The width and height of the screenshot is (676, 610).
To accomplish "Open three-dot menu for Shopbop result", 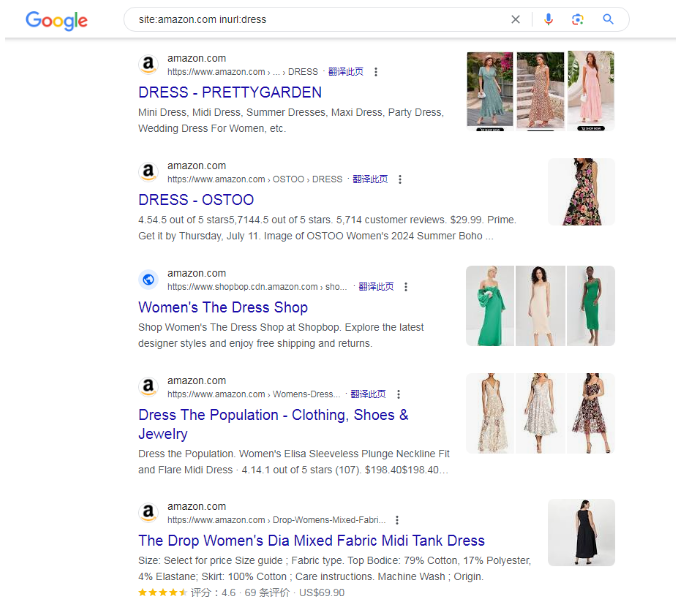I will coord(406,287).
